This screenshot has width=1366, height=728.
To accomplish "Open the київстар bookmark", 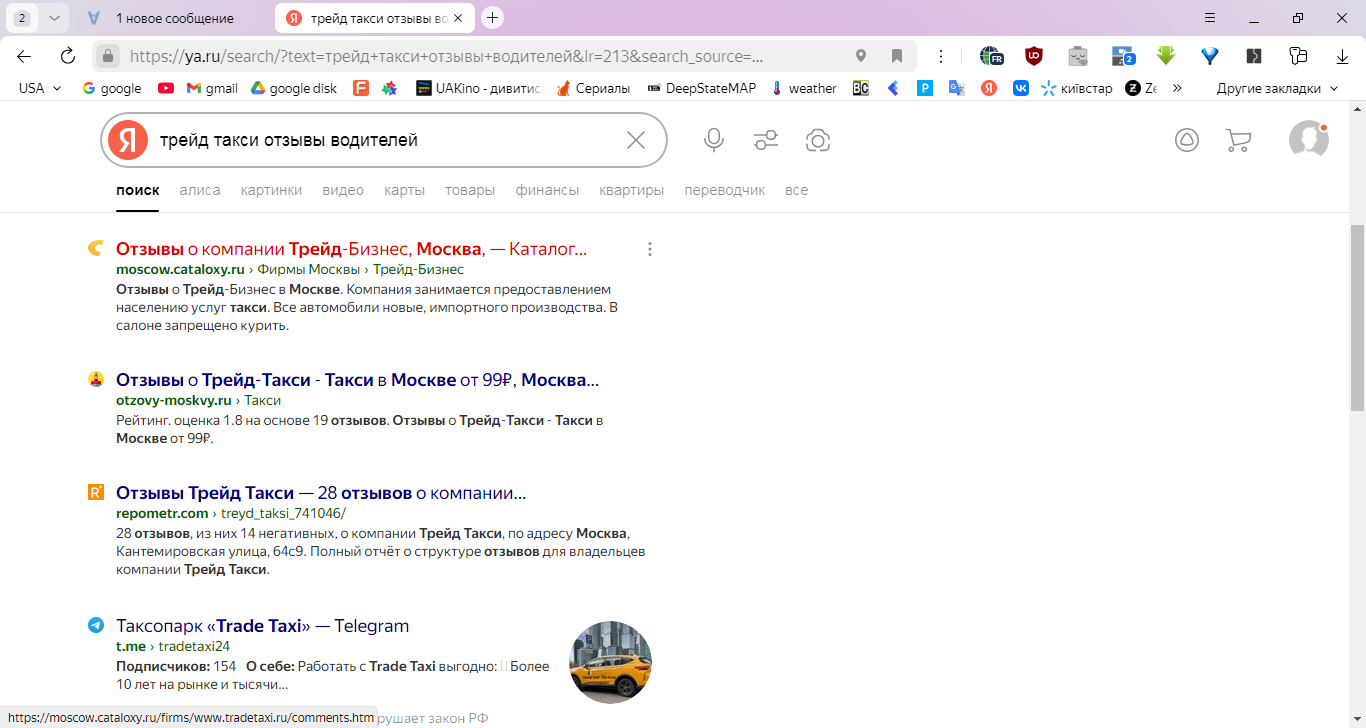I will point(1077,88).
